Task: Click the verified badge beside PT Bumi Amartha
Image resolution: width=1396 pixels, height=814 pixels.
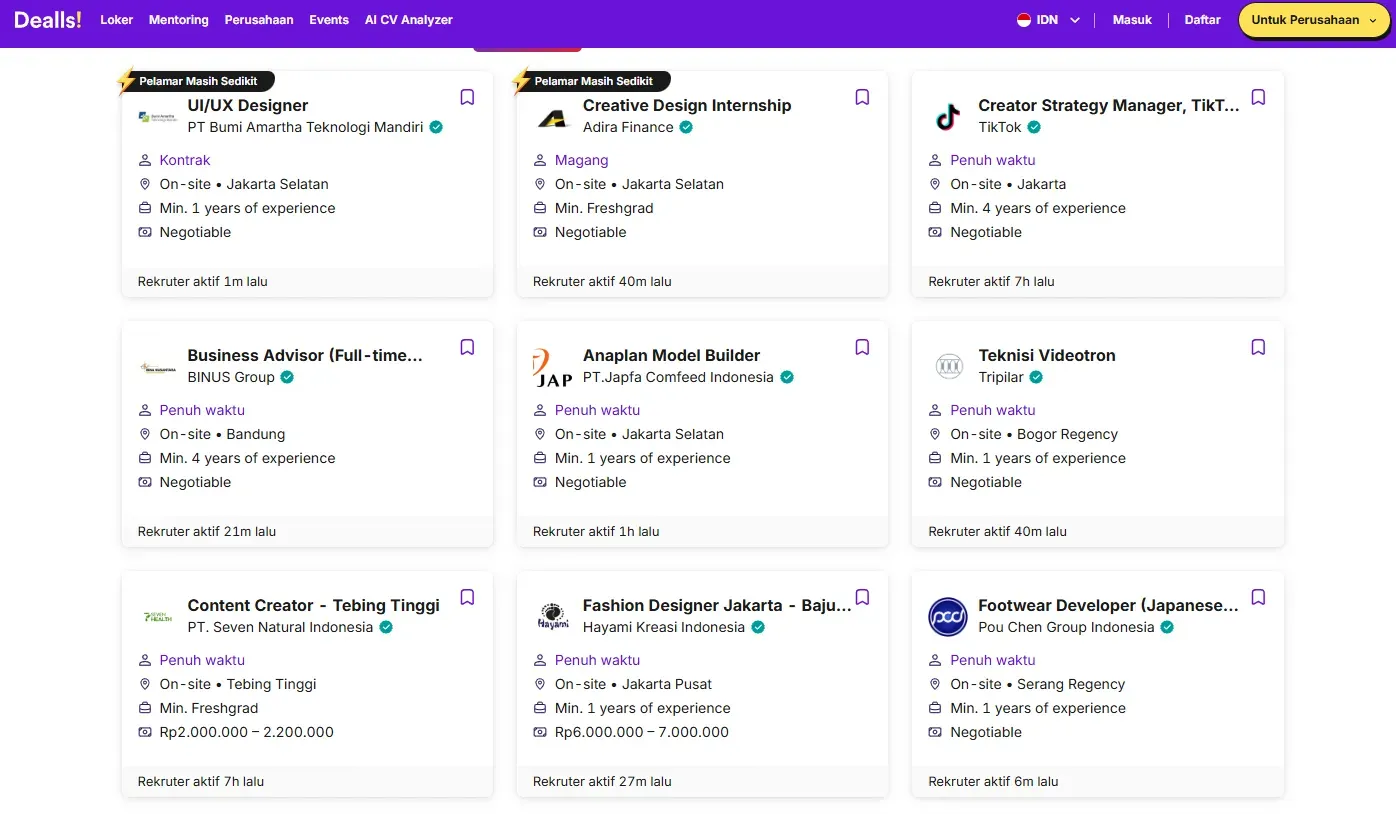Action: tap(436, 127)
